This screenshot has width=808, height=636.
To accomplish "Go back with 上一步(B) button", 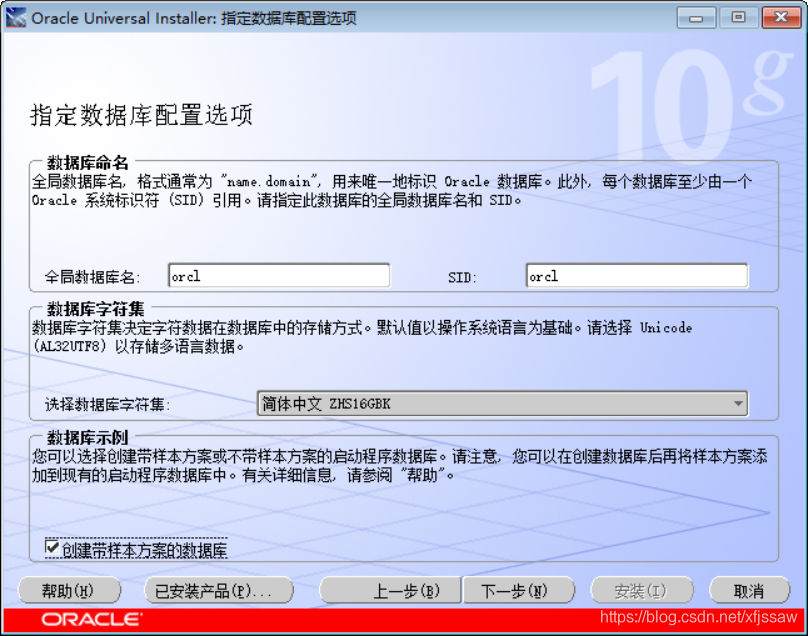I will pyautogui.click(x=390, y=590).
